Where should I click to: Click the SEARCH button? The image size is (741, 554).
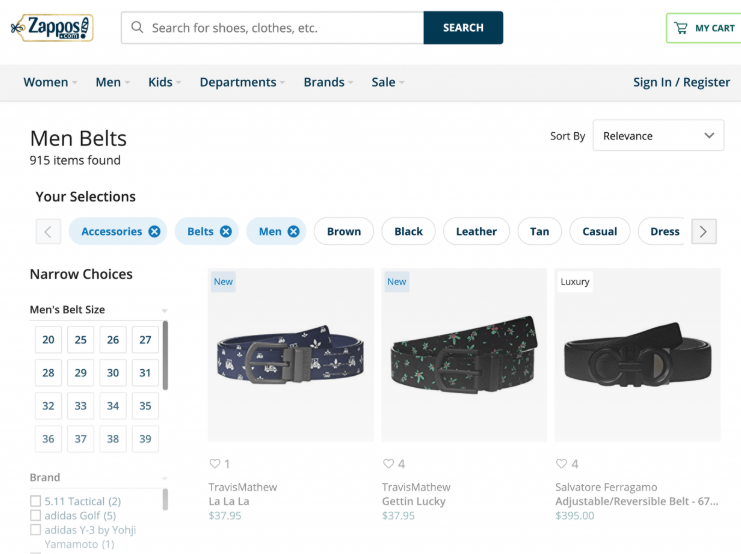tap(463, 28)
